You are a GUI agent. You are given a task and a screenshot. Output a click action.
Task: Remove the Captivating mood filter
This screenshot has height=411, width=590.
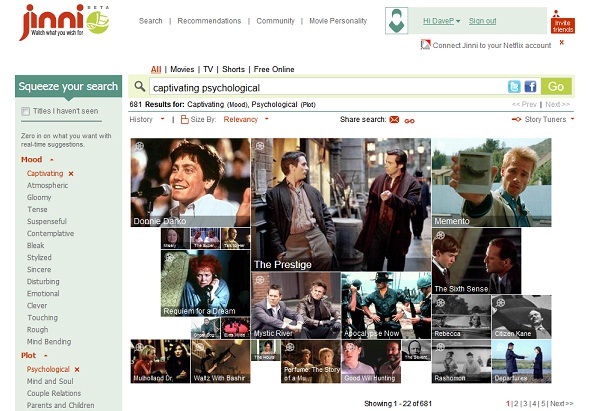tap(71, 174)
